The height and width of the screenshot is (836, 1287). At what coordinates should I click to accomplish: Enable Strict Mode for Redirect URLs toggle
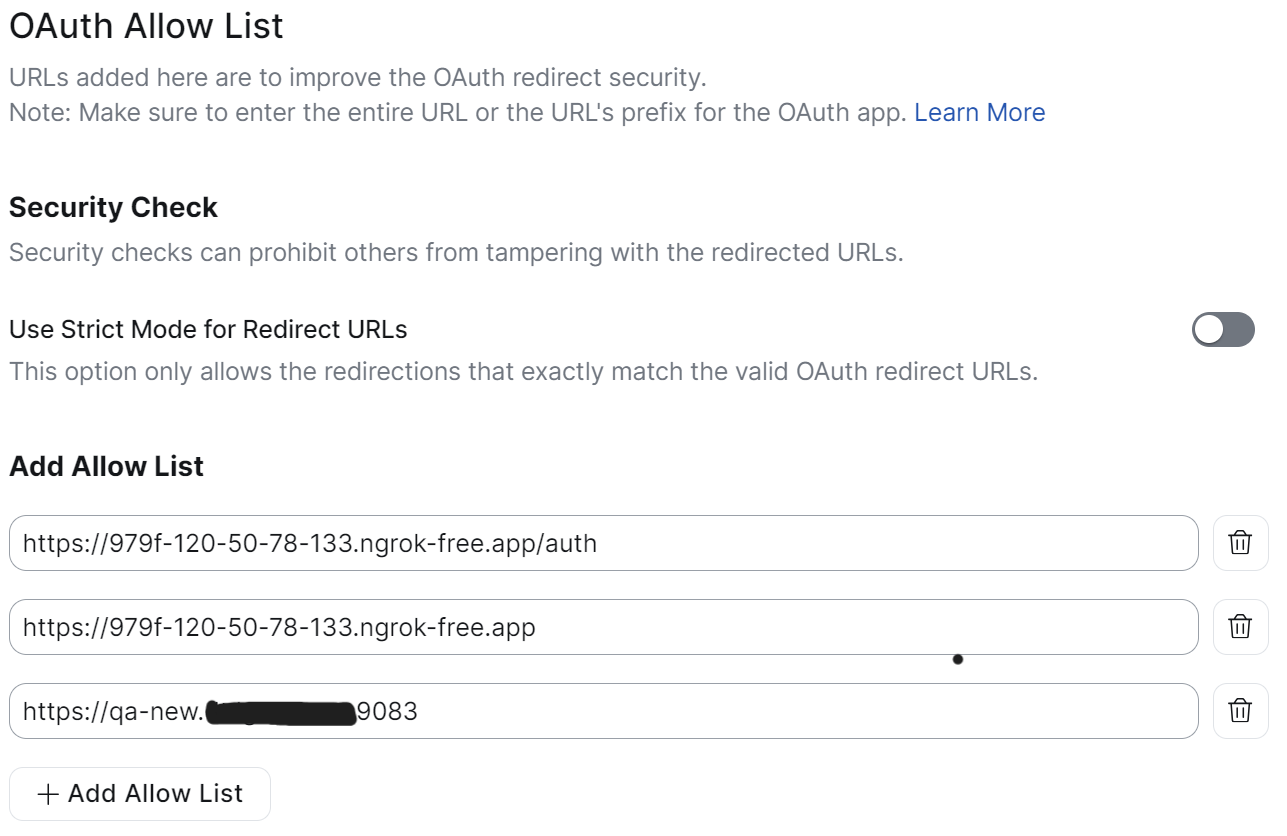click(1222, 329)
